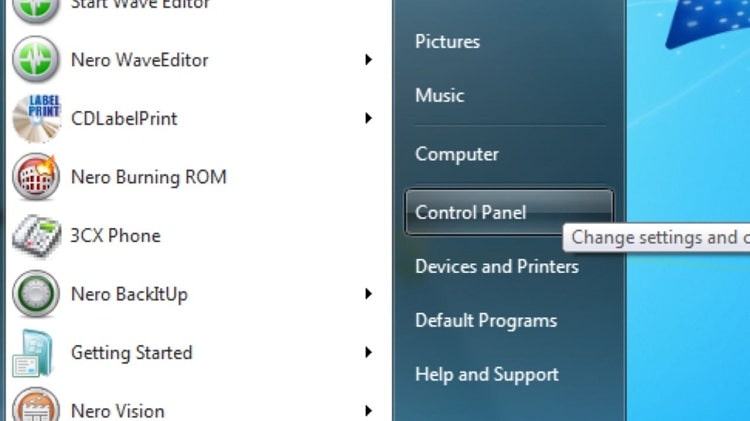Click the Nero Vision clapperboard icon
The image size is (750, 421).
coord(36,406)
